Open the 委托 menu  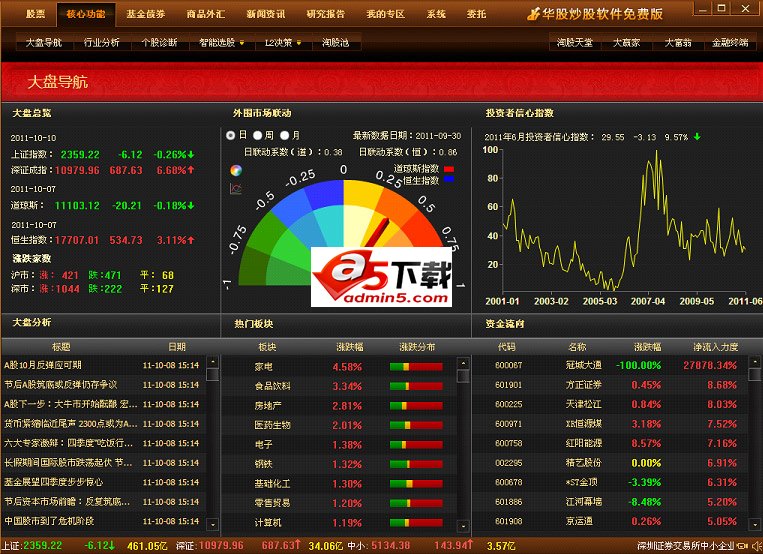[476, 14]
